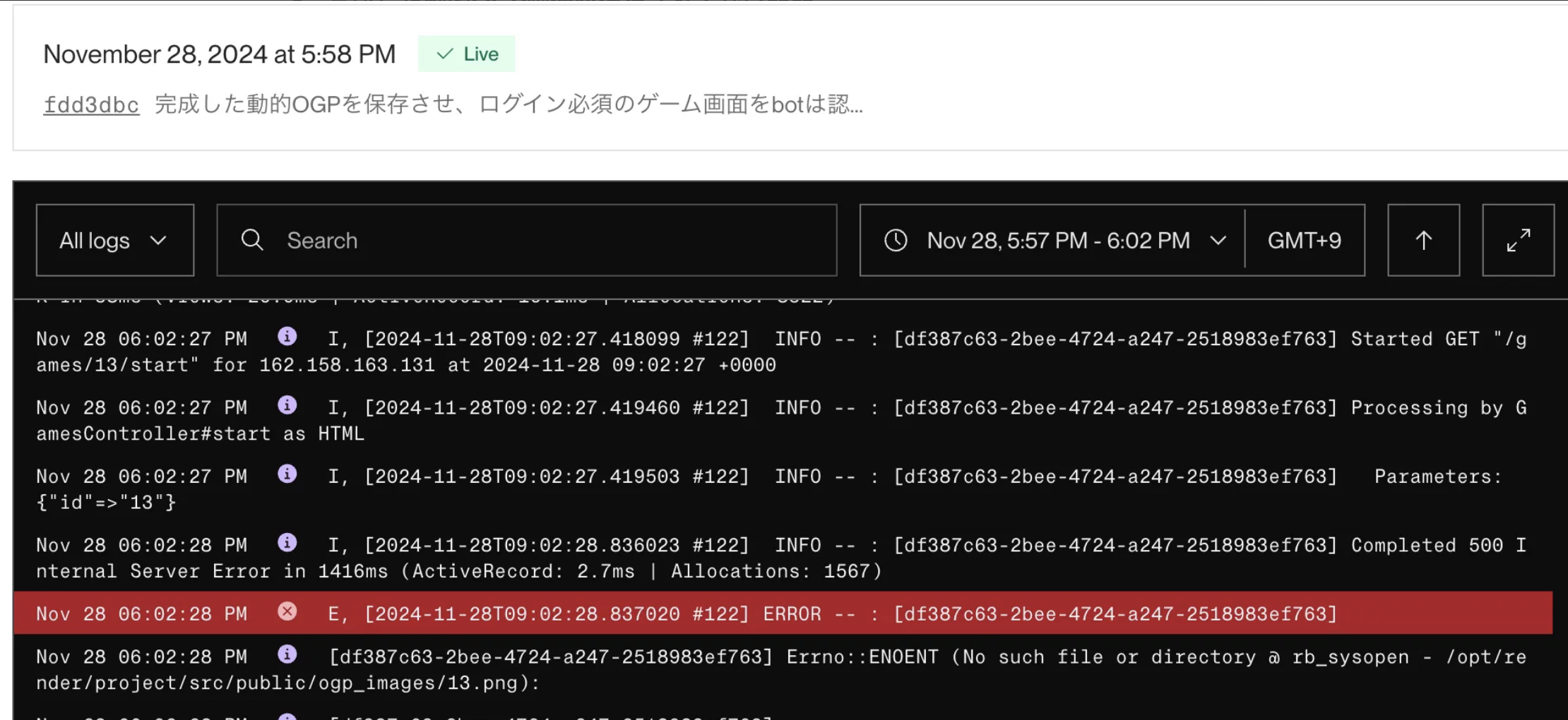
Task: Click the clock icon in the time range picker
Action: tap(896, 240)
